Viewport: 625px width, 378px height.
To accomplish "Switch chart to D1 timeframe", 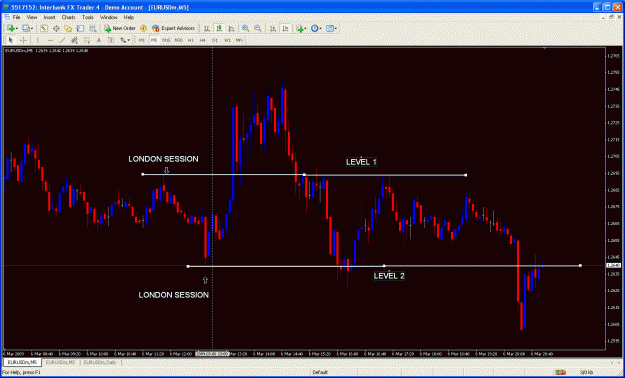I will click(215, 40).
